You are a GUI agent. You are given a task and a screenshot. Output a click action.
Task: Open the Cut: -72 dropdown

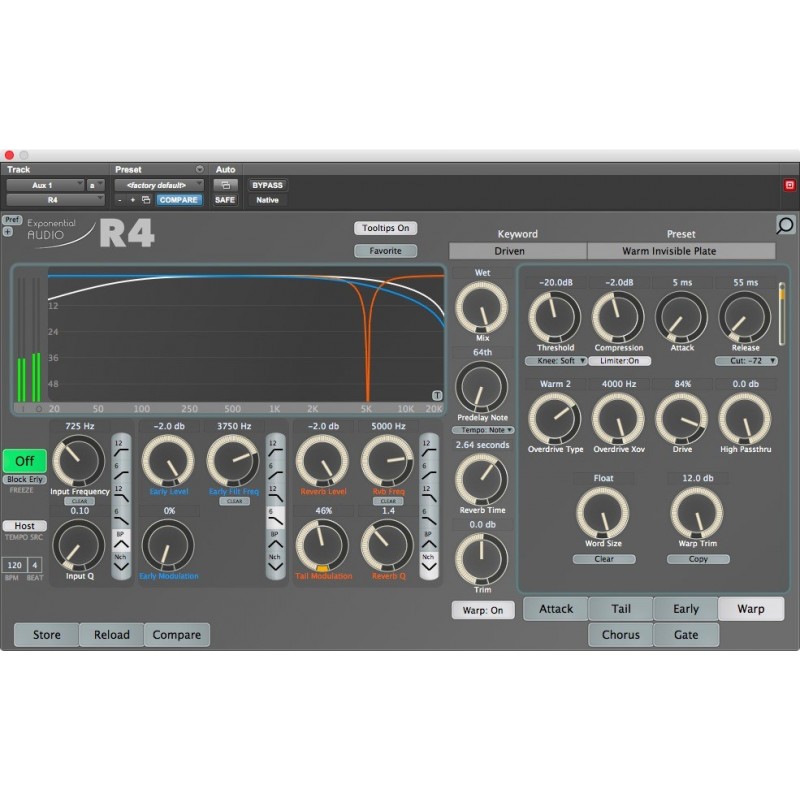pos(744,360)
